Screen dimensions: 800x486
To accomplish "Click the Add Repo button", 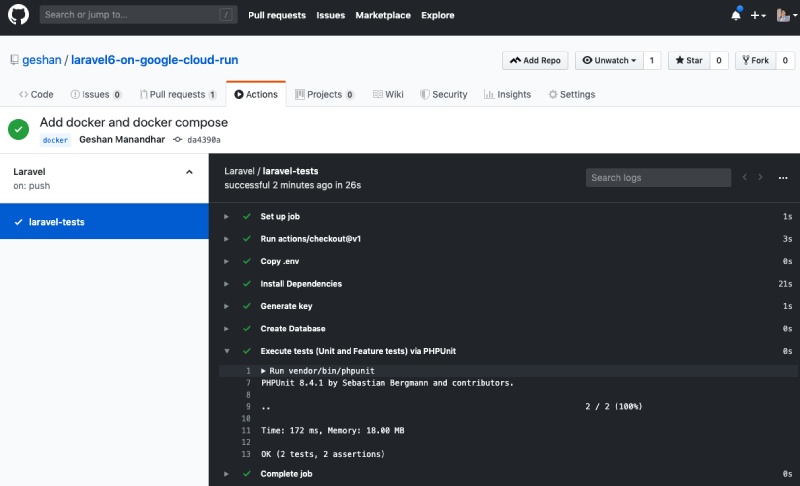I will (x=535, y=60).
